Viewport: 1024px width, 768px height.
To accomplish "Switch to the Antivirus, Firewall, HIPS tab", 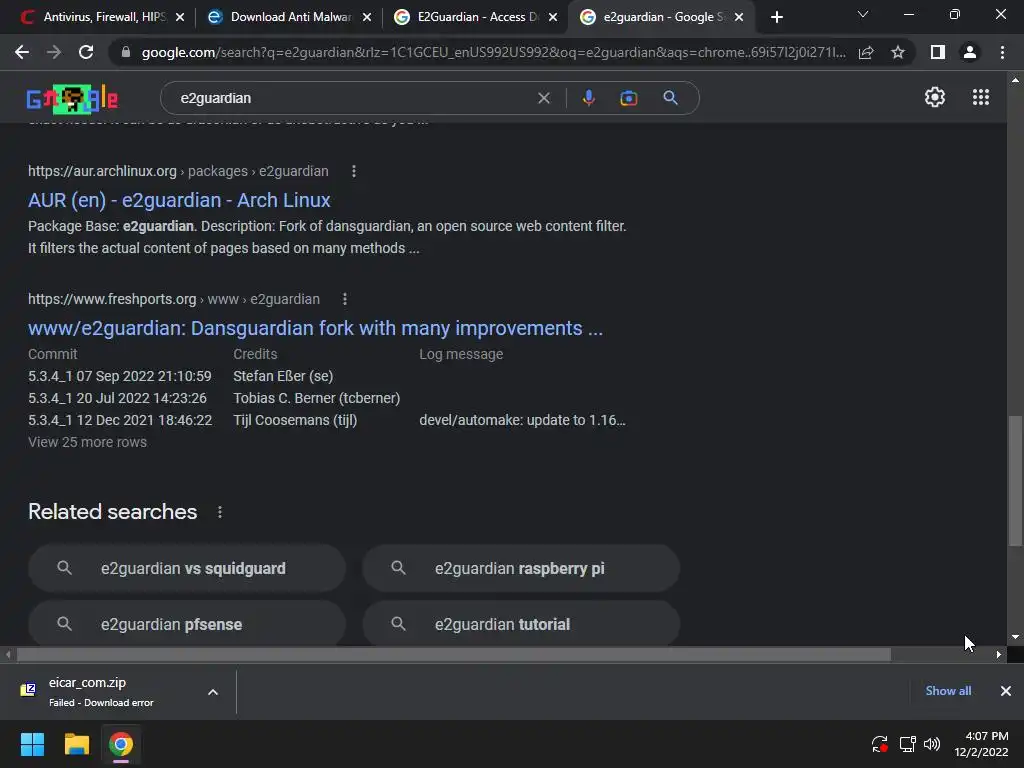I will tap(104, 17).
